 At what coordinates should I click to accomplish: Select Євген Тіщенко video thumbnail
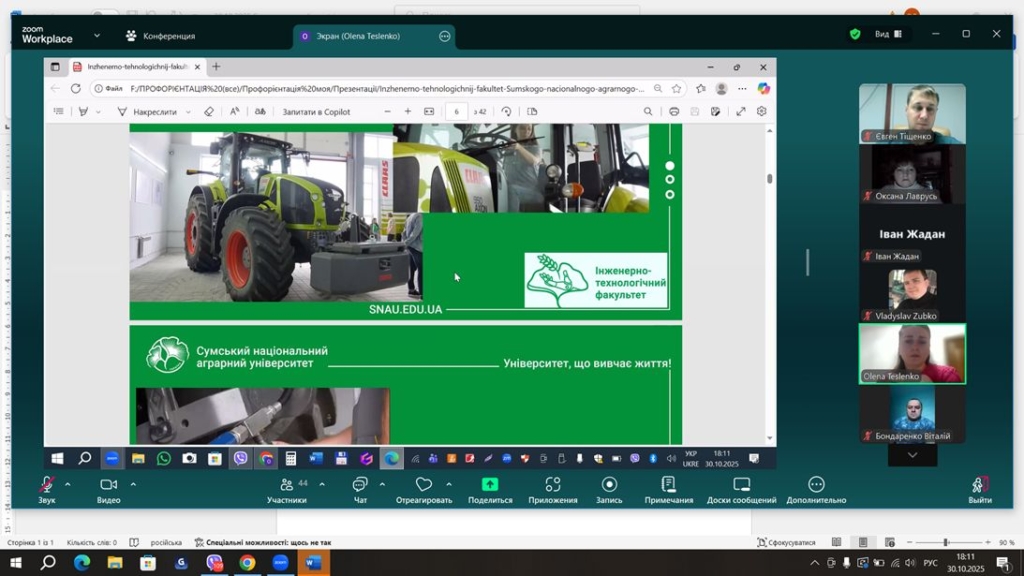[912, 113]
